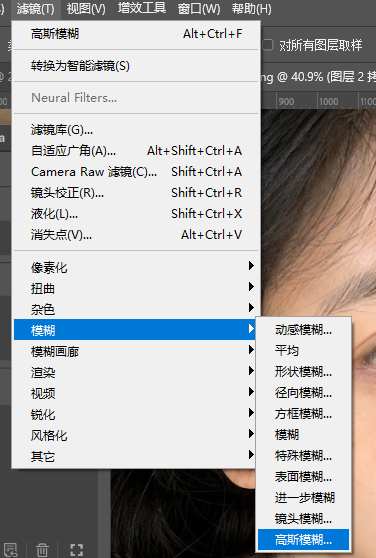Viewport: 376px width, 558px height.
Task: Apply plain 模糊 in submenu
Action: pyautogui.click(x=303, y=435)
